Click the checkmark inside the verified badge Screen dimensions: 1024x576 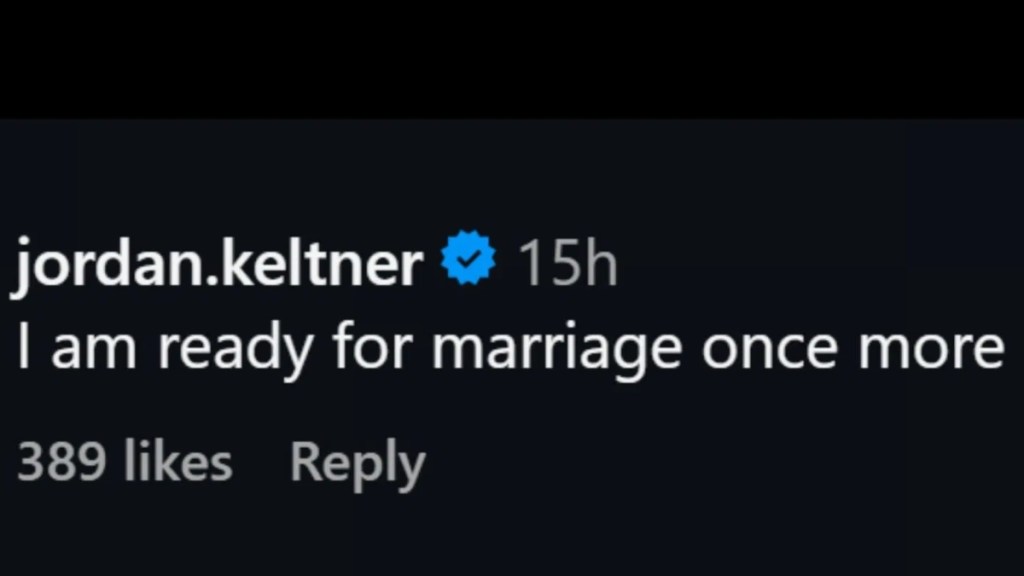[469, 260]
